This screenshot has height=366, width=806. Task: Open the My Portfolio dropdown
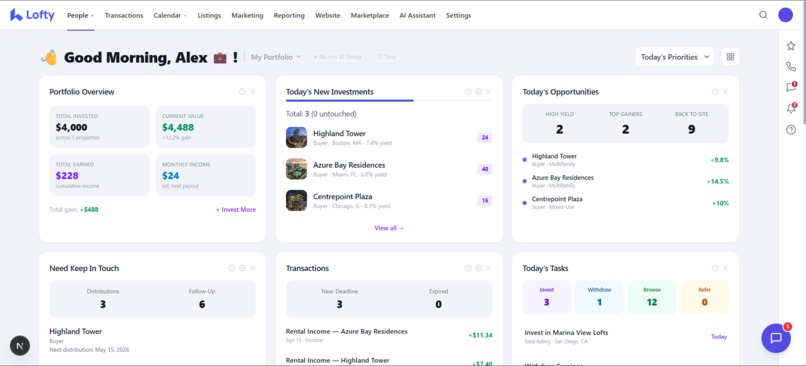(276, 57)
